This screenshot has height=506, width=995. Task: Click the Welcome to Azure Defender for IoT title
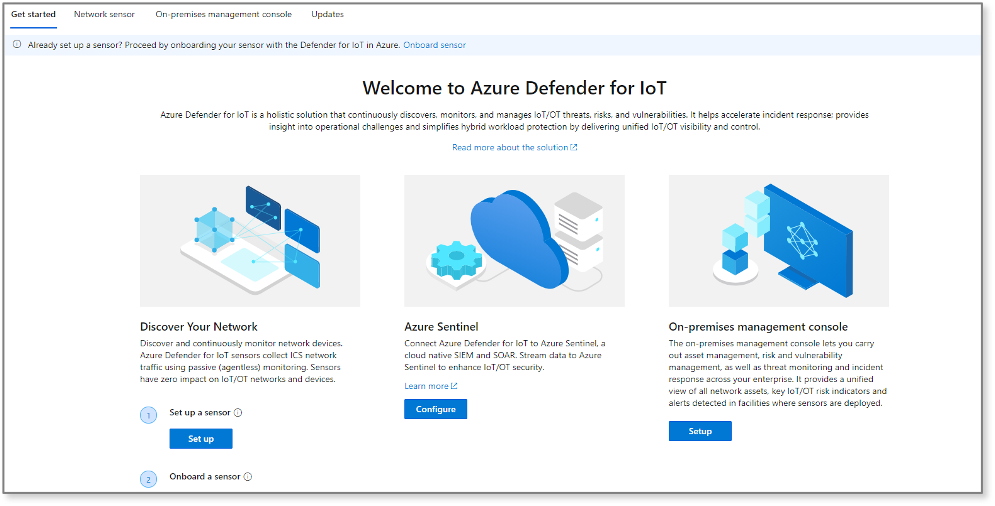(515, 88)
